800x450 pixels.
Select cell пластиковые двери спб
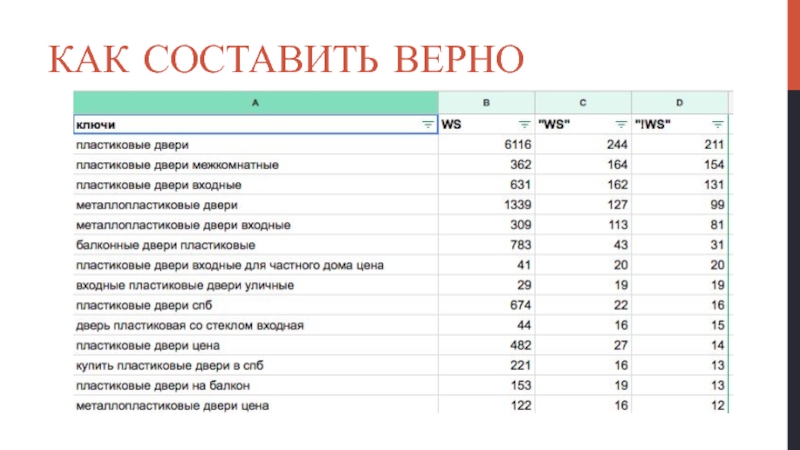(x=256, y=305)
